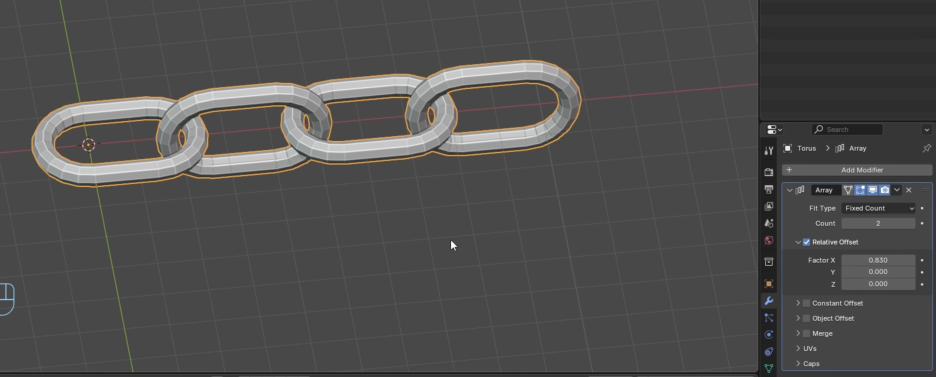Open the Particles properties tab
Viewport: 936px width, 377px height.
click(769, 318)
